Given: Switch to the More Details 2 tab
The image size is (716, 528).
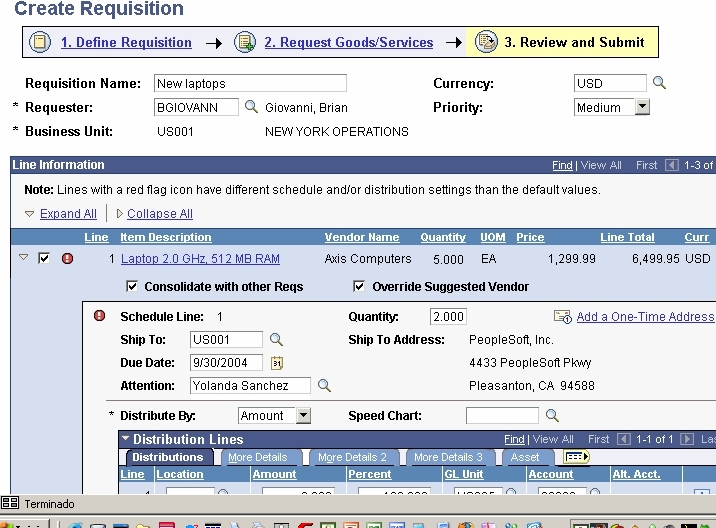Looking at the screenshot, I should pyautogui.click(x=352, y=457).
